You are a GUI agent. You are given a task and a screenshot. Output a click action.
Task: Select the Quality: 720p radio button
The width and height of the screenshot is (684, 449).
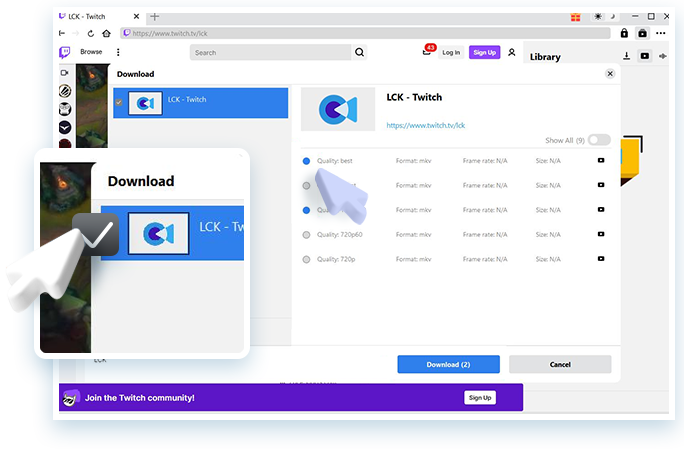pyautogui.click(x=306, y=259)
